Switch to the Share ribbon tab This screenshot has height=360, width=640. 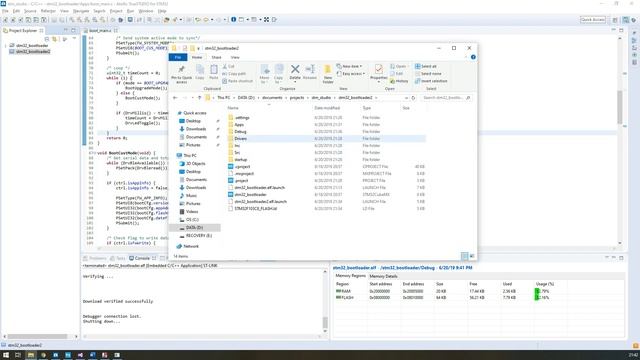coord(216,58)
